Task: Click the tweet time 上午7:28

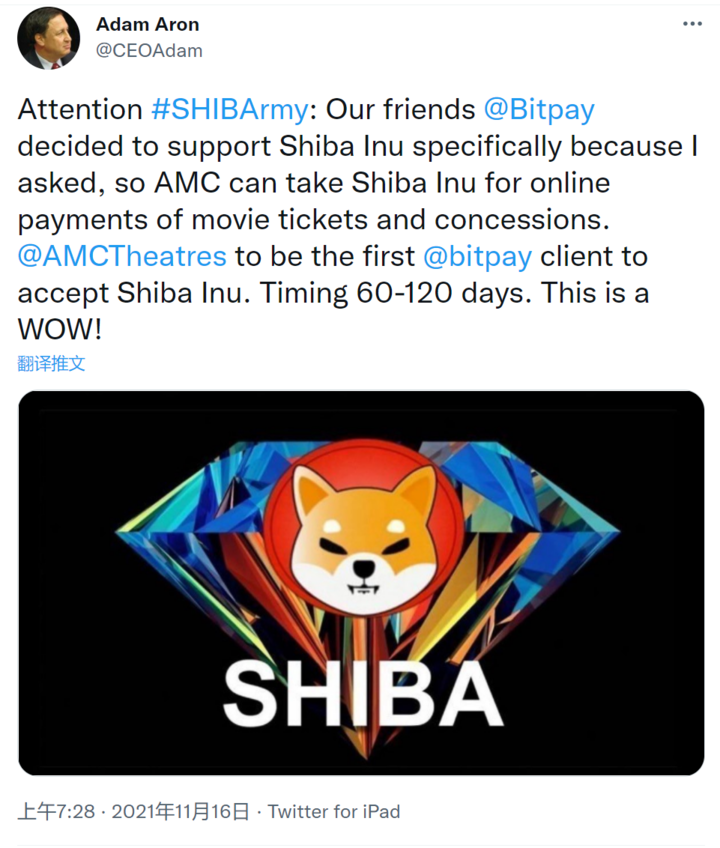Action: (56, 811)
